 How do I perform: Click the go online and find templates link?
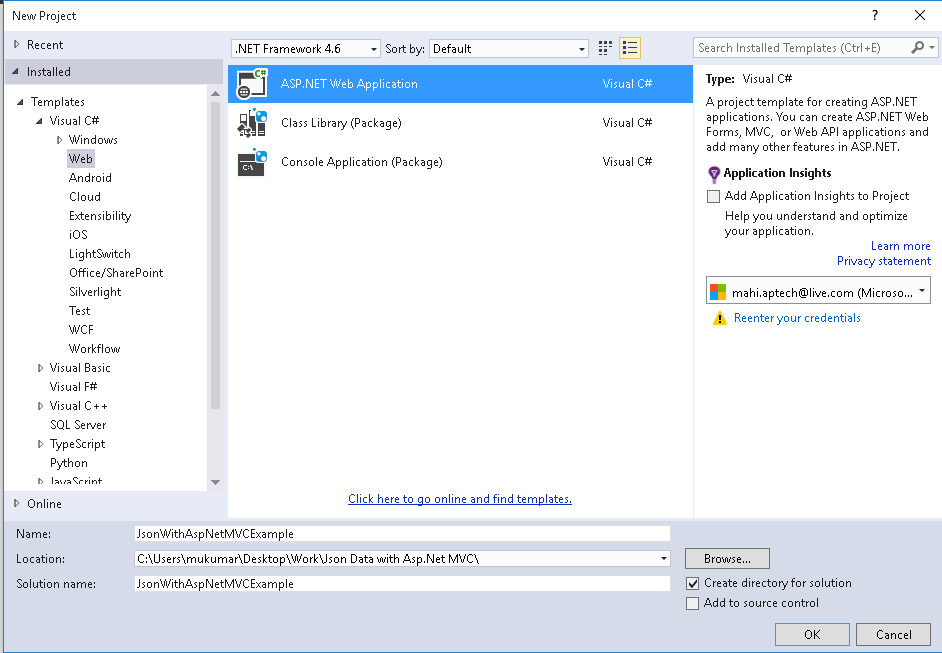pyautogui.click(x=460, y=499)
